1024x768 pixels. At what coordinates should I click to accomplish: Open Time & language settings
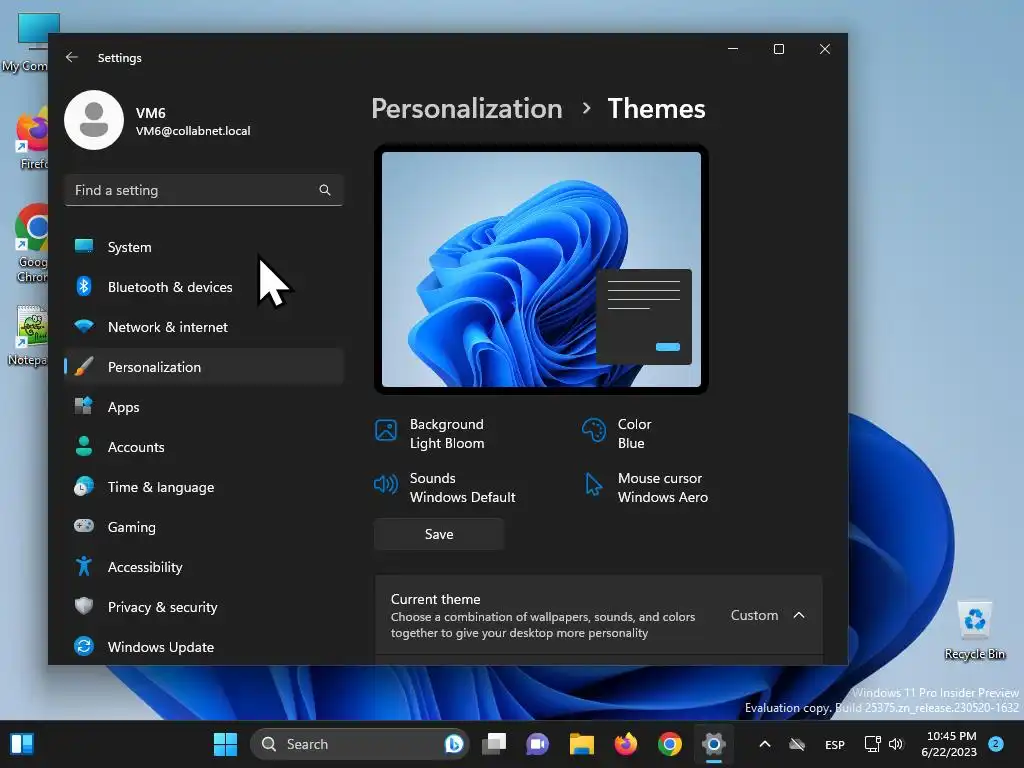pyautogui.click(x=204, y=487)
